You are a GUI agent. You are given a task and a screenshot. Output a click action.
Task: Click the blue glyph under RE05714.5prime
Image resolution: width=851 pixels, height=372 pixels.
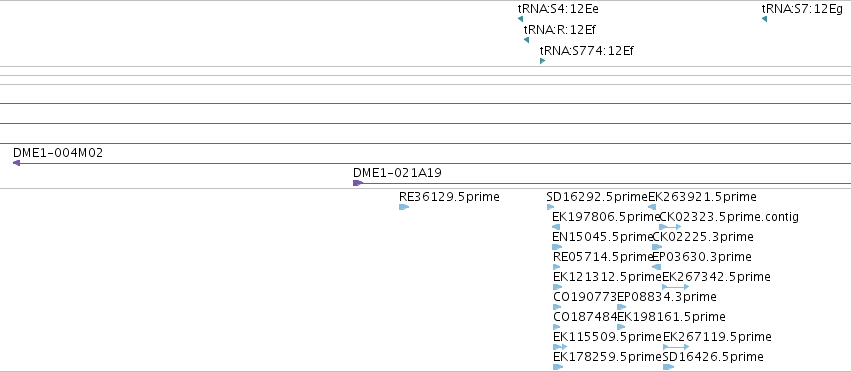[x=557, y=267]
